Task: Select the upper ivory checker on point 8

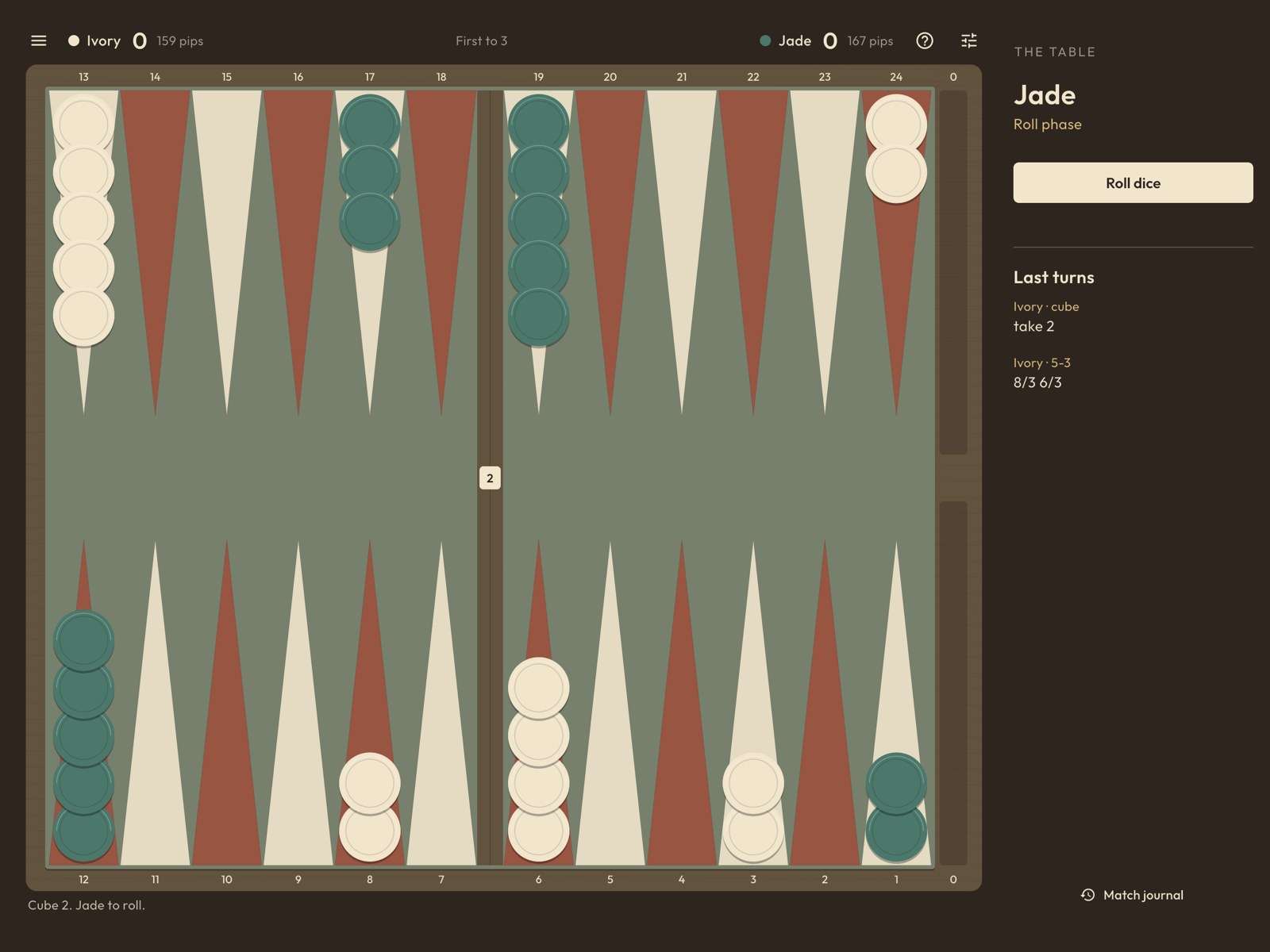Action: click(x=370, y=783)
